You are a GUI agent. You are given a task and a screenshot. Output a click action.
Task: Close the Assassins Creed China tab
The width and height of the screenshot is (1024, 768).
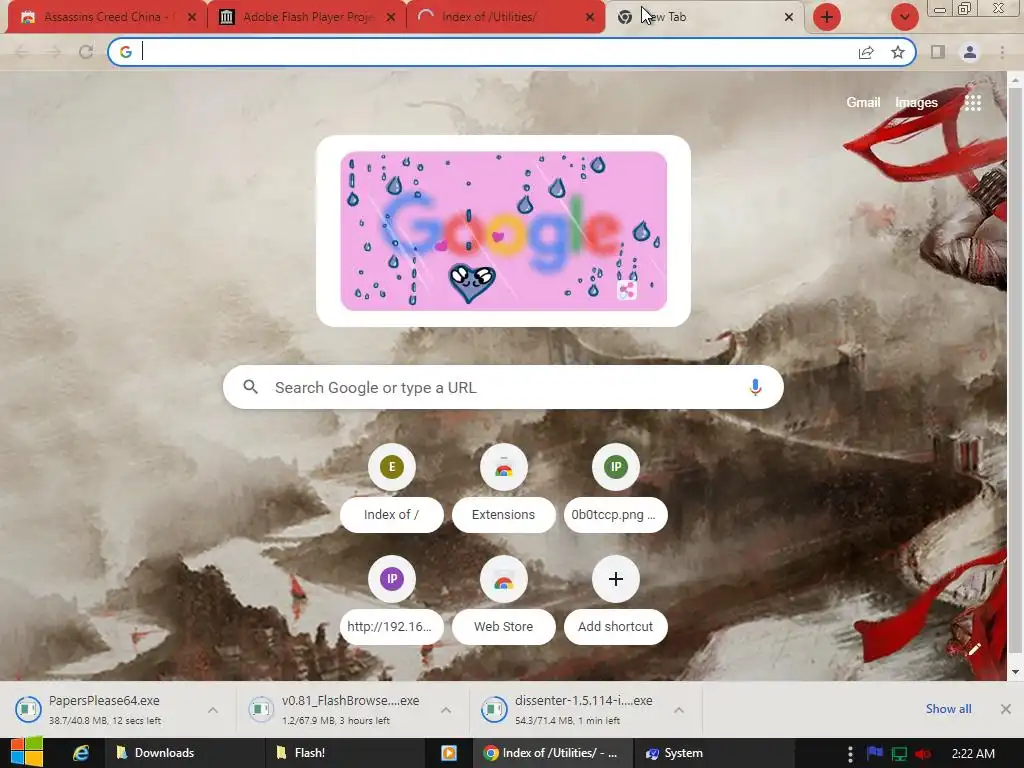[x=192, y=18]
